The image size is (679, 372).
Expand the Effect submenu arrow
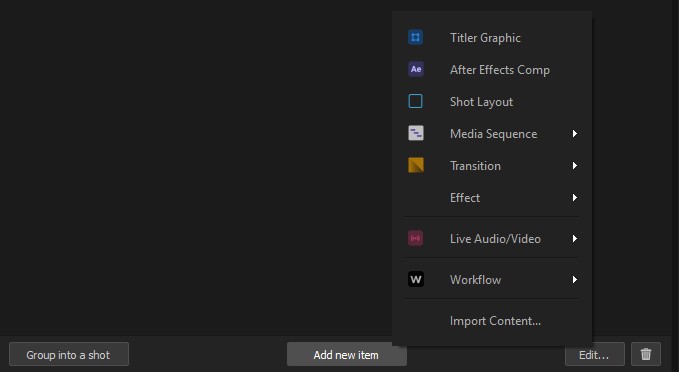click(574, 197)
